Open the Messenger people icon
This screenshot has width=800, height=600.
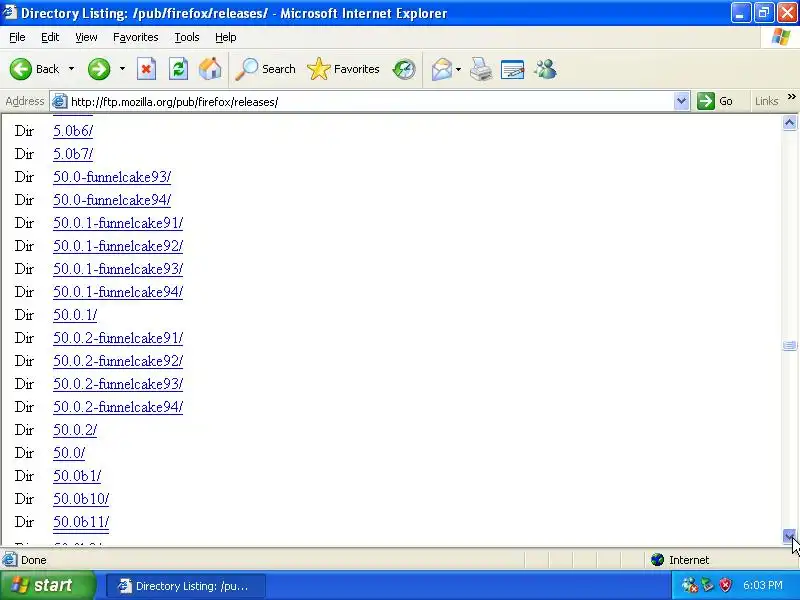pos(545,69)
